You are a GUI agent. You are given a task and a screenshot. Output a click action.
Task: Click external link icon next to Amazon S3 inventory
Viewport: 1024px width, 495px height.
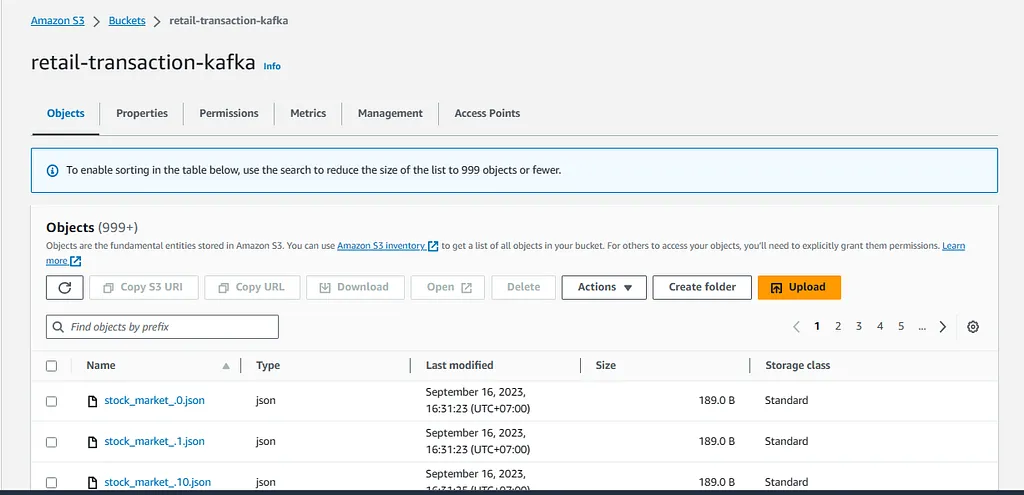tap(433, 246)
